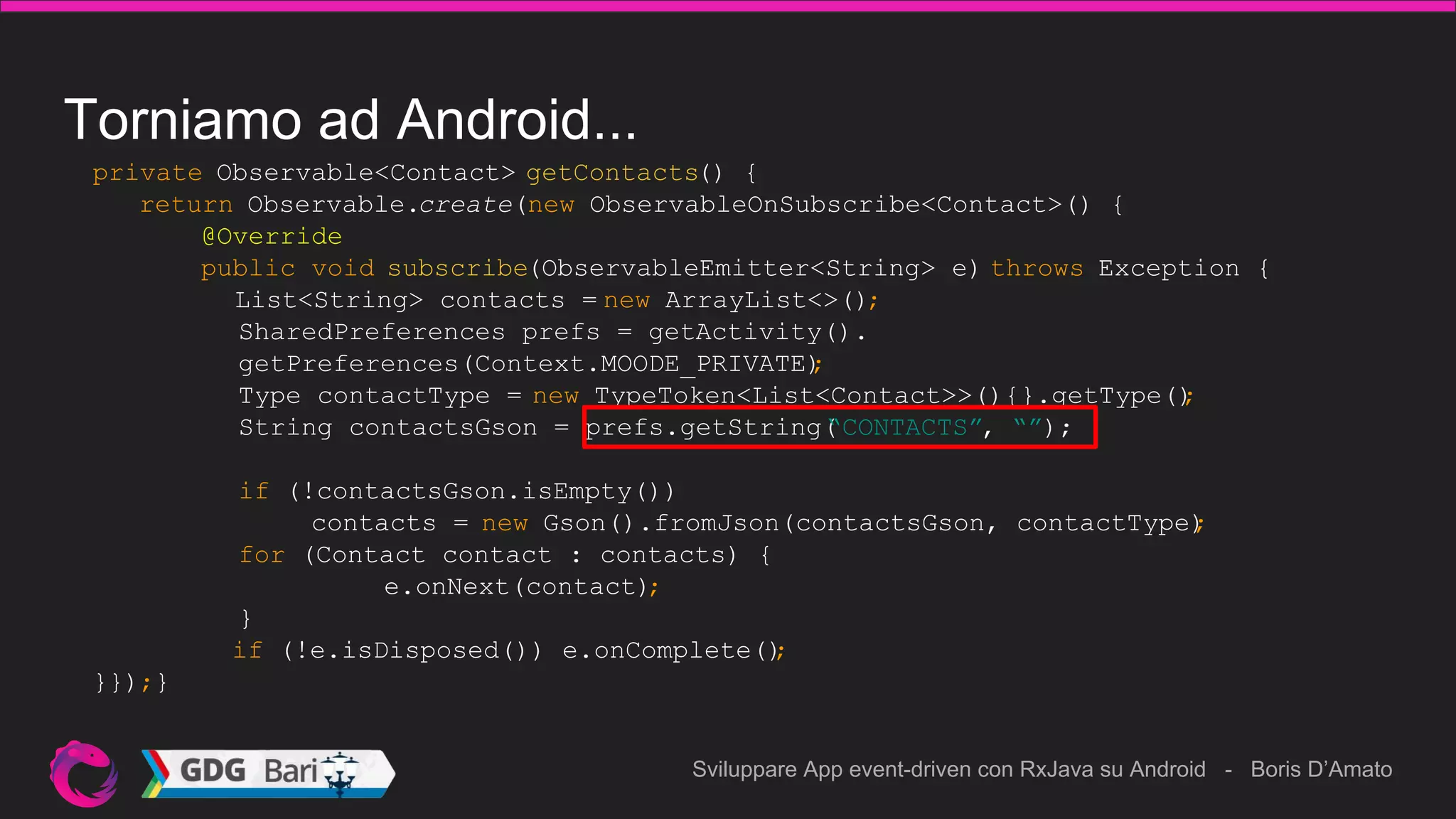Click footer 'Sviluppare App event-driven con RxJava su Android'
Screen dimensions: 1456x819
(x=948, y=769)
